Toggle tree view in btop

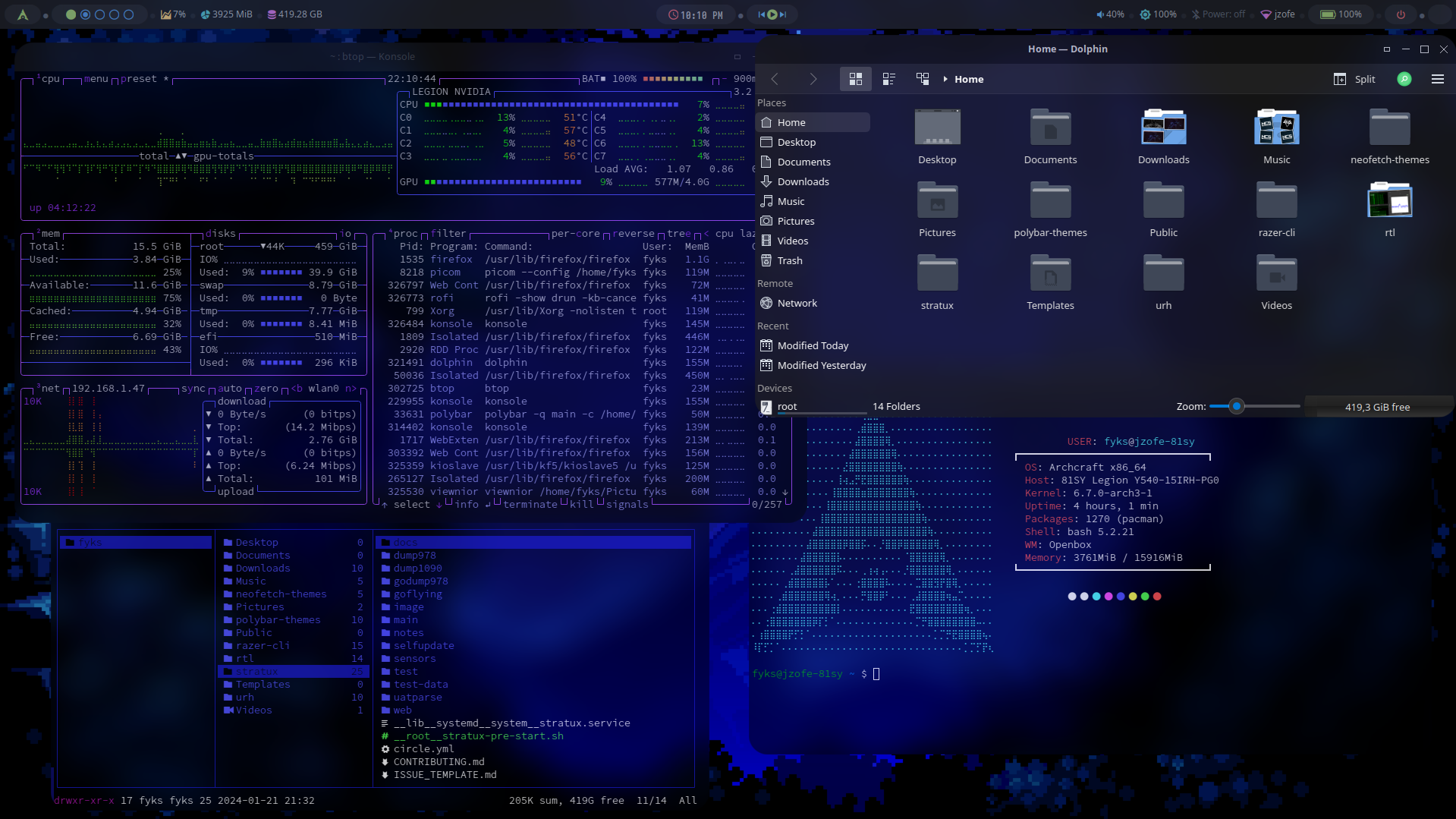click(679, 234)
